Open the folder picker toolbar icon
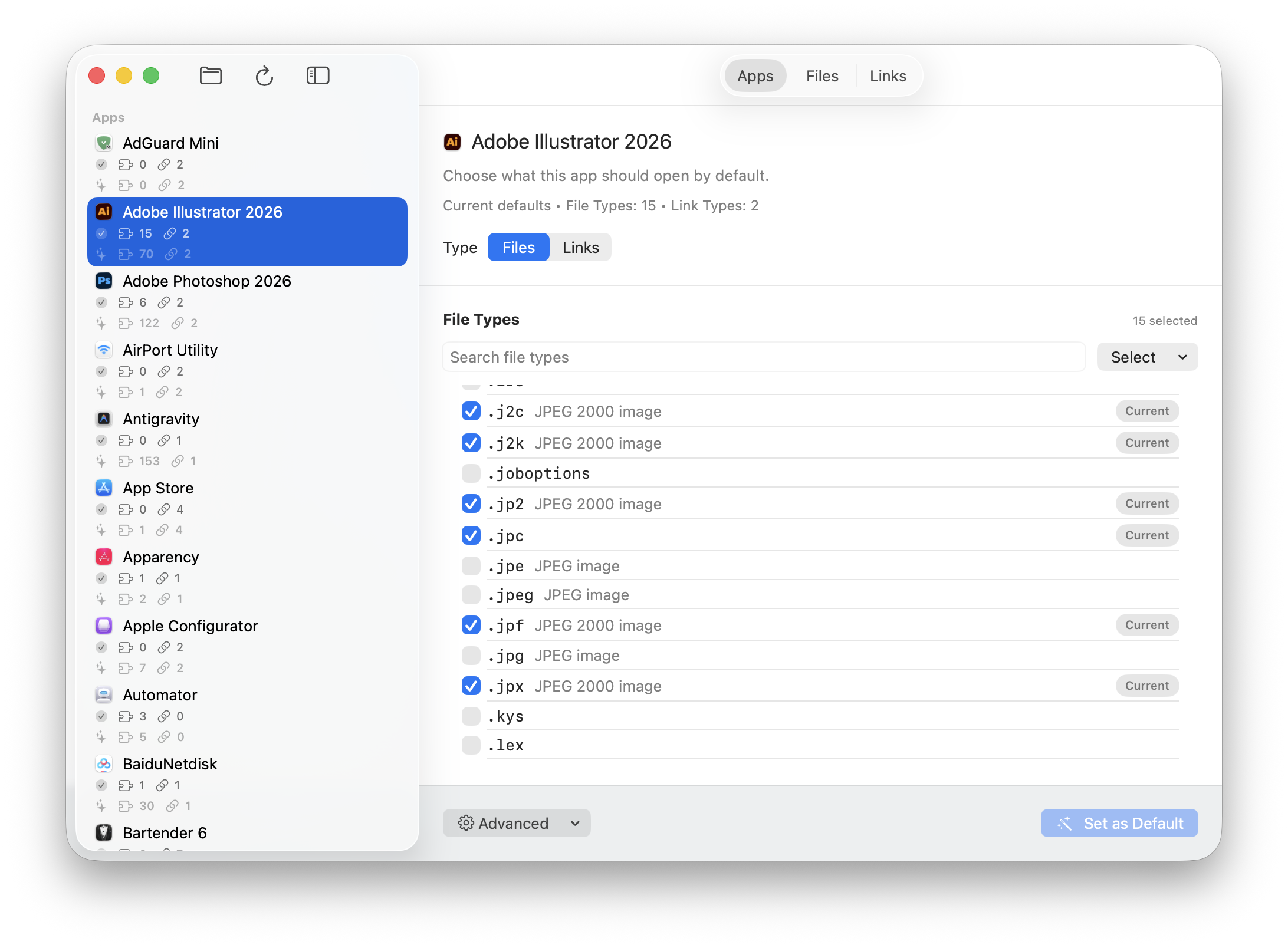1288x948 pixels. click(211, 75)
